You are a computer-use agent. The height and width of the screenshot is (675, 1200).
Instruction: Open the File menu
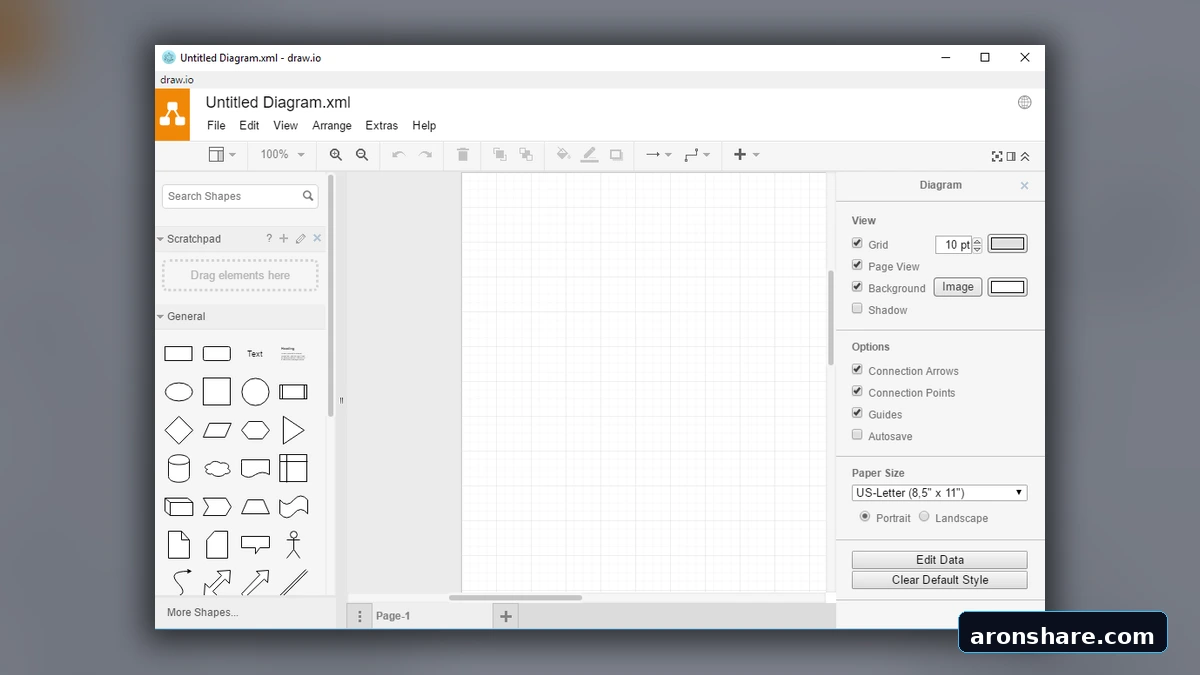(x=216, y=126)
